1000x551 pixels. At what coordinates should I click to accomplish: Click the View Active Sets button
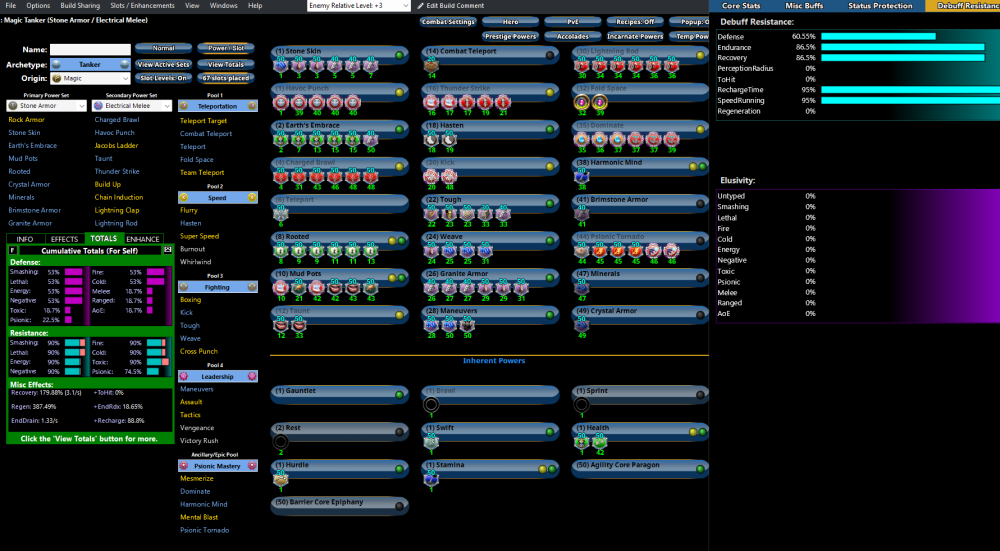(x=162, y=64)
